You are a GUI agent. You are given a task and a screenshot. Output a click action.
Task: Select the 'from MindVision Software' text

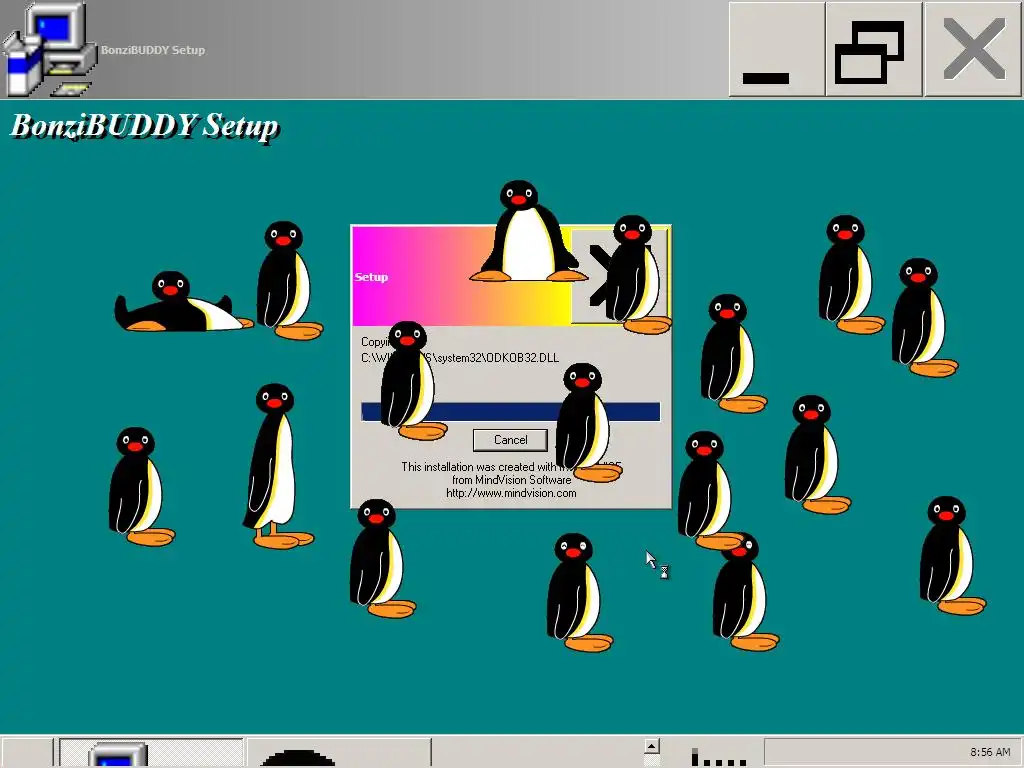coord(511,480)
